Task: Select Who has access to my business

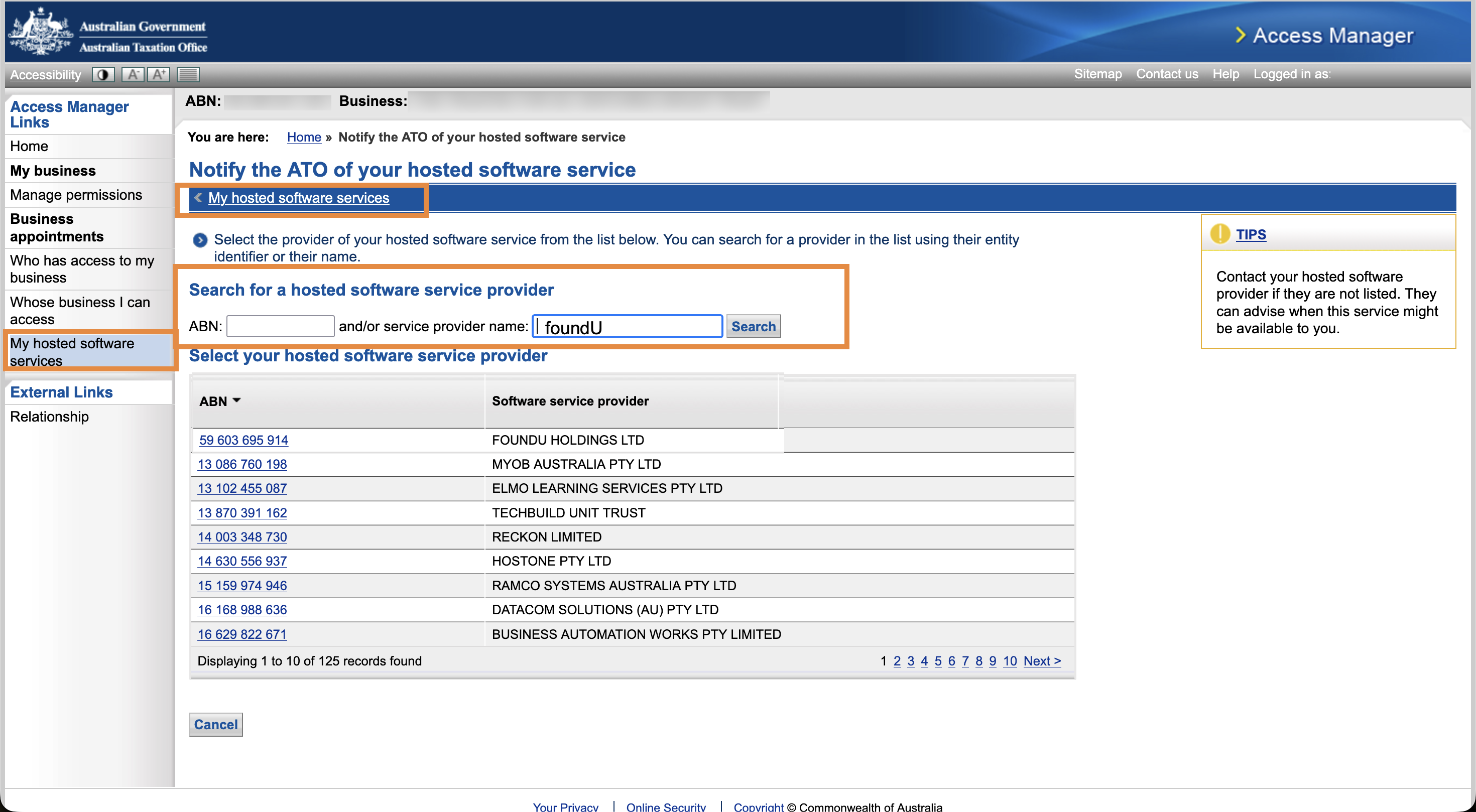Action: click(x=82, y=269)
